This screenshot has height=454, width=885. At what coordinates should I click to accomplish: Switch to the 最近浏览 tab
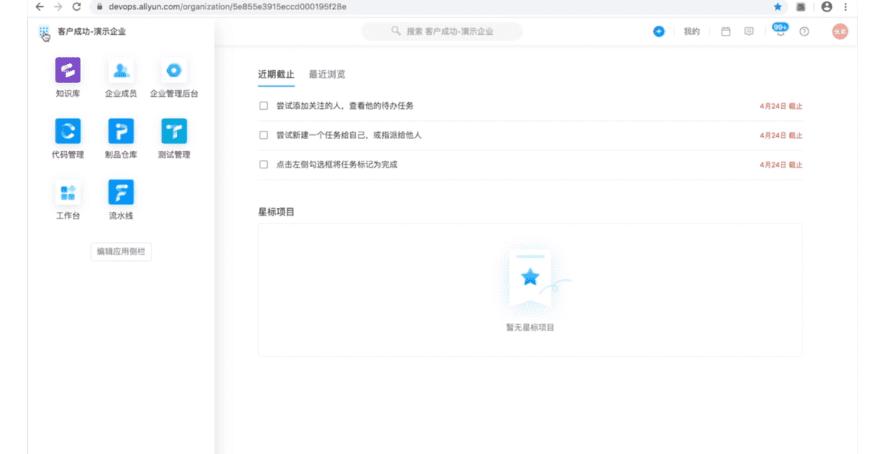pyautogui.click(x=327, y=74)
